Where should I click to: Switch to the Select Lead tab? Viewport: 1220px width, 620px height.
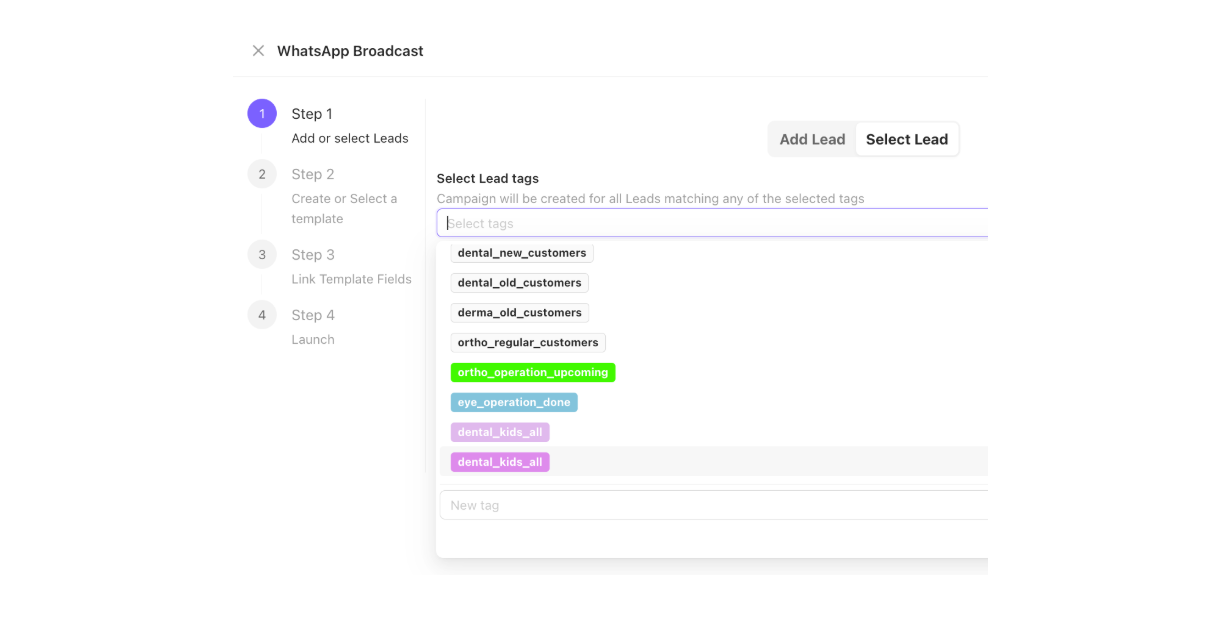click(x=906, y=139)
